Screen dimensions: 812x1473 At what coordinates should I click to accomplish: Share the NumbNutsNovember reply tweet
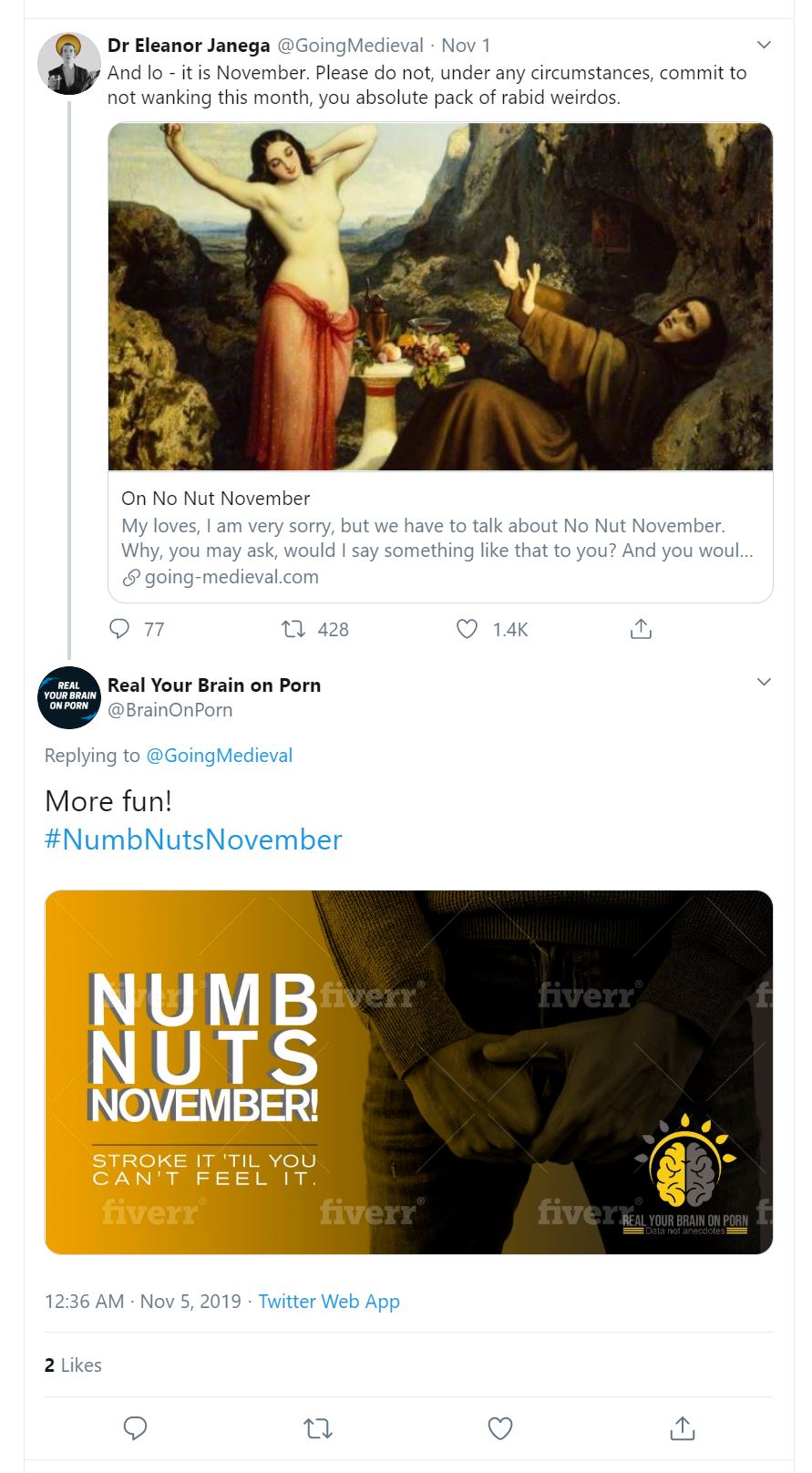pyautogui.click(x=683, y=1427)
